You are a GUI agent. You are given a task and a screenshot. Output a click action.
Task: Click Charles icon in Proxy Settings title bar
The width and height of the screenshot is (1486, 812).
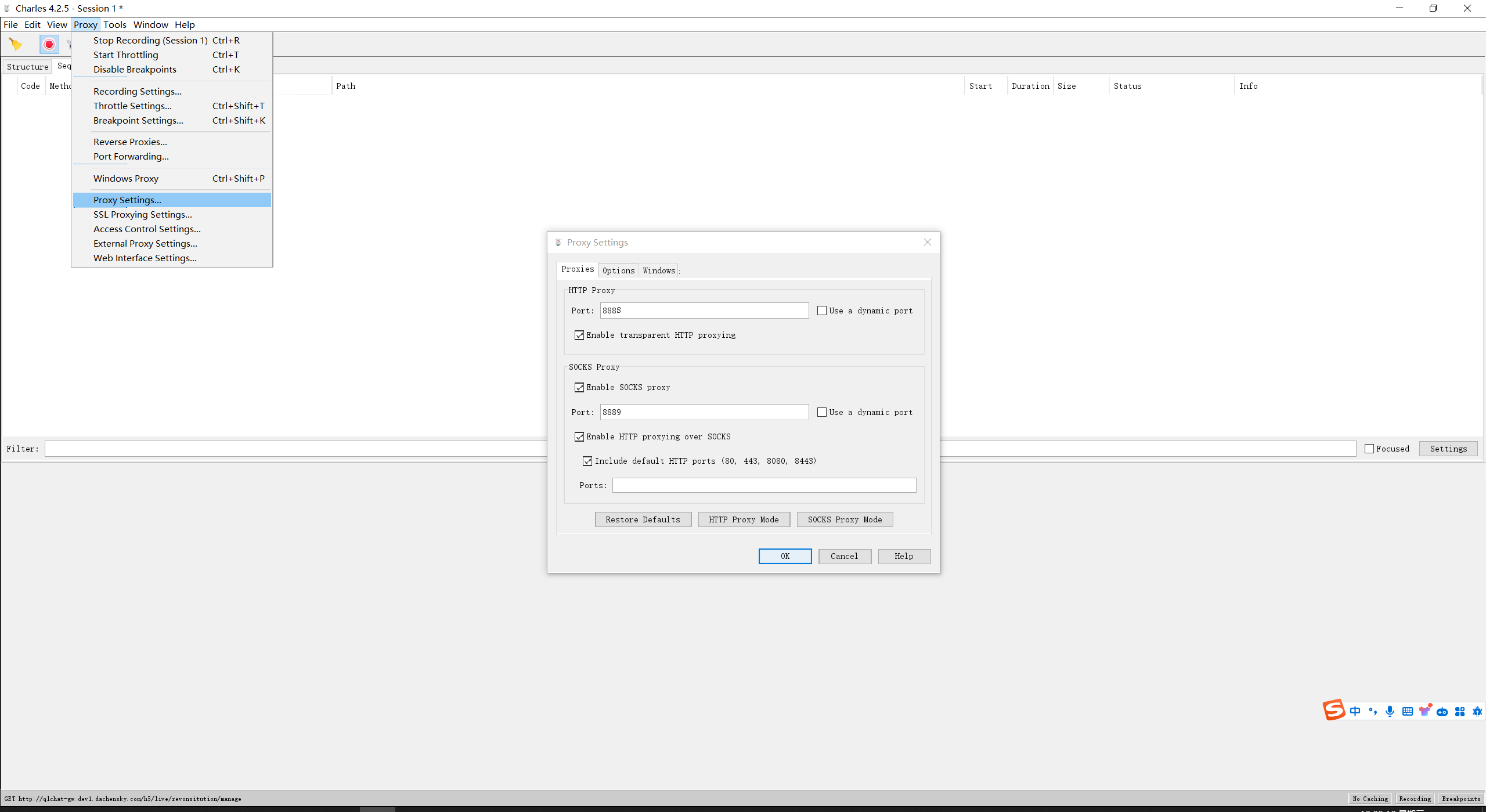[x=558, y=243]
